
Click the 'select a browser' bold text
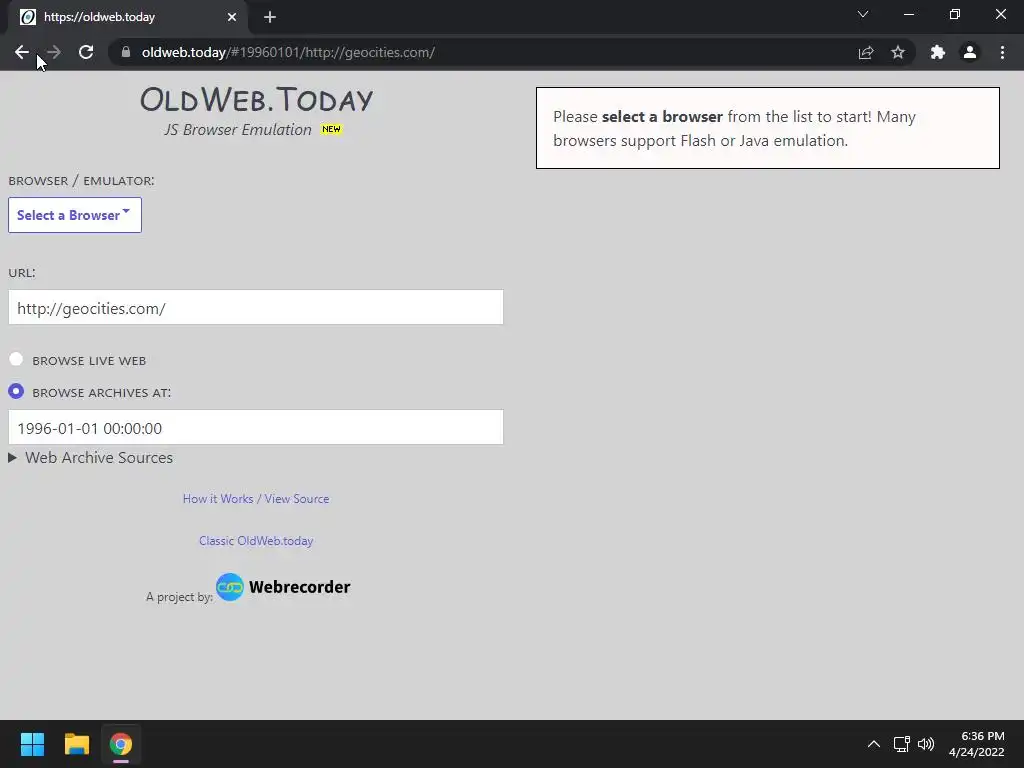[662, 116]
